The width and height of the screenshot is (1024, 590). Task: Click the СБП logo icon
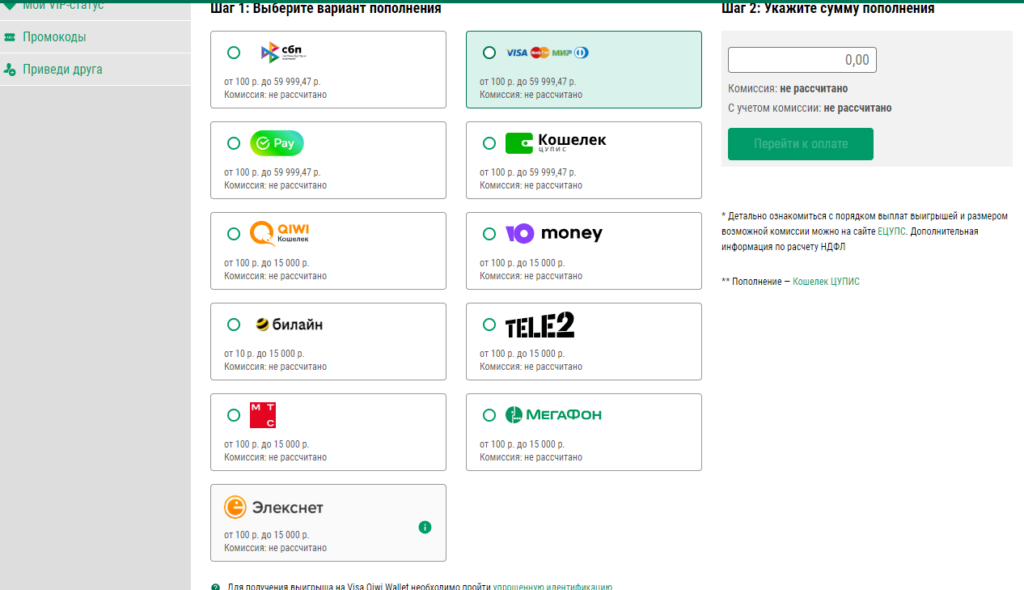click(283, 52)
